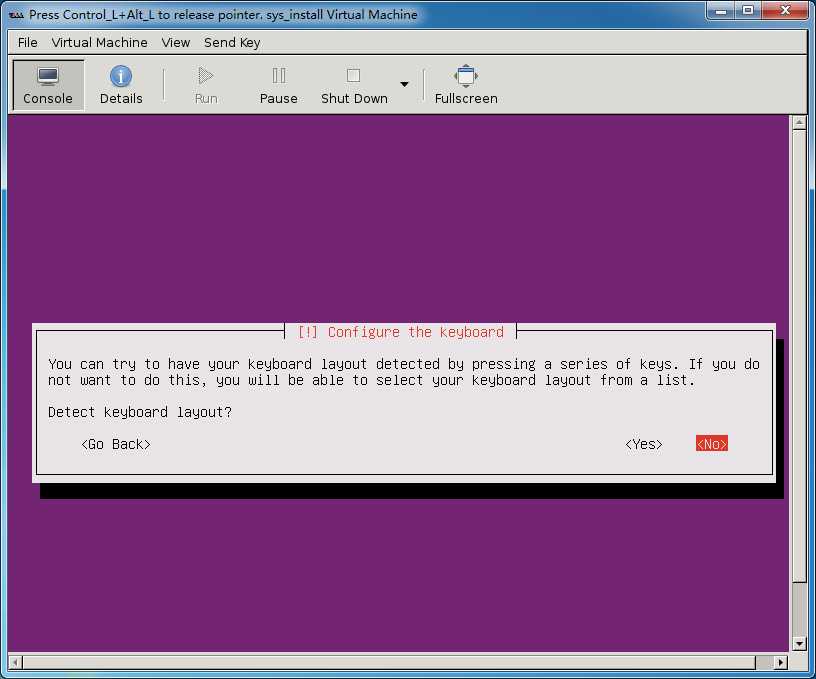The height and width of the screenshot is (679, 816).
Task: Open the Send Key menu
Action: (232, 43)
